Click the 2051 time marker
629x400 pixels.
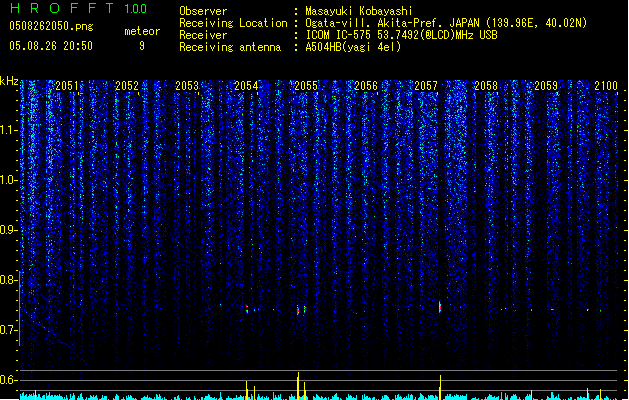(x=67, y=86)
